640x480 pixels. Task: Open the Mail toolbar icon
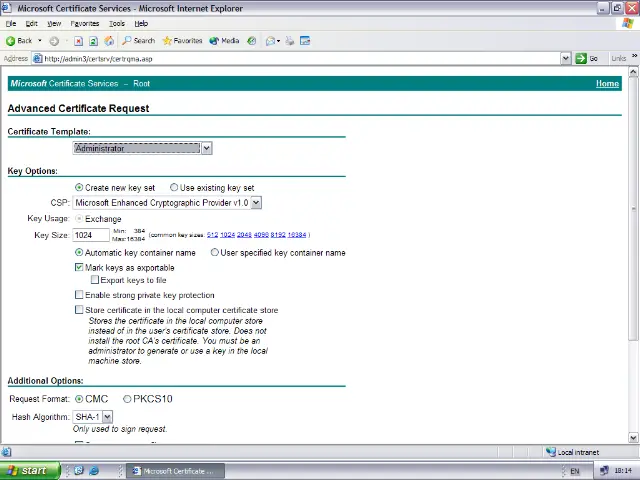coord(270,41)
